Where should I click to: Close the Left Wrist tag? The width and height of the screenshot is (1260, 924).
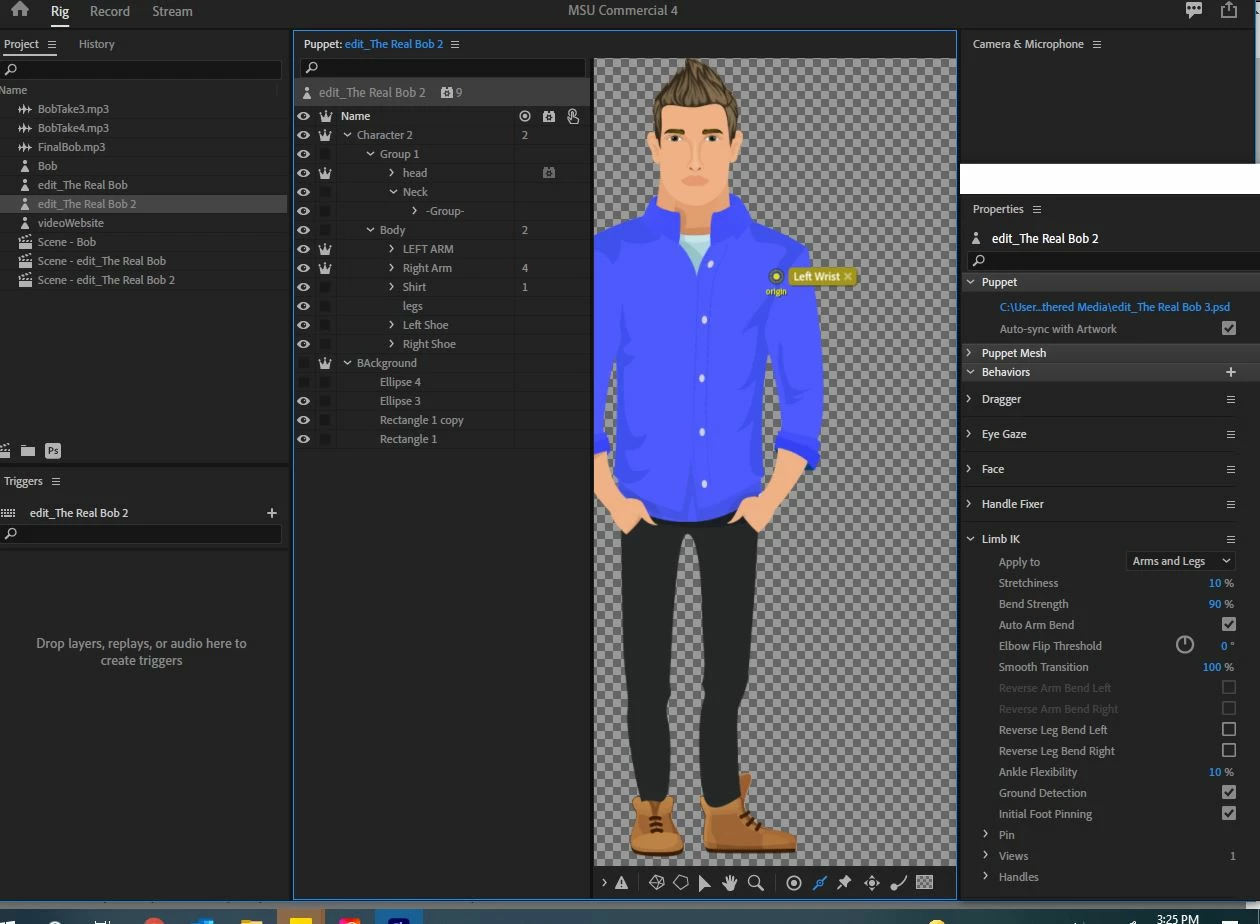coord(848,277)
